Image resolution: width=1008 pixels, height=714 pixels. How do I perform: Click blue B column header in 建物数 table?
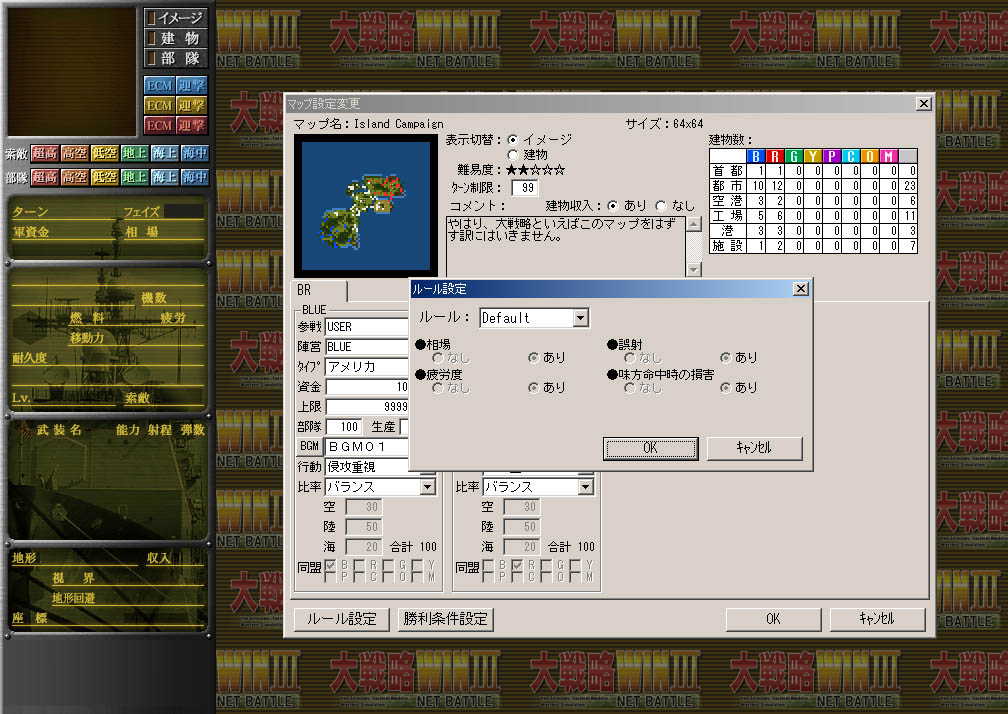pos(756,156)
